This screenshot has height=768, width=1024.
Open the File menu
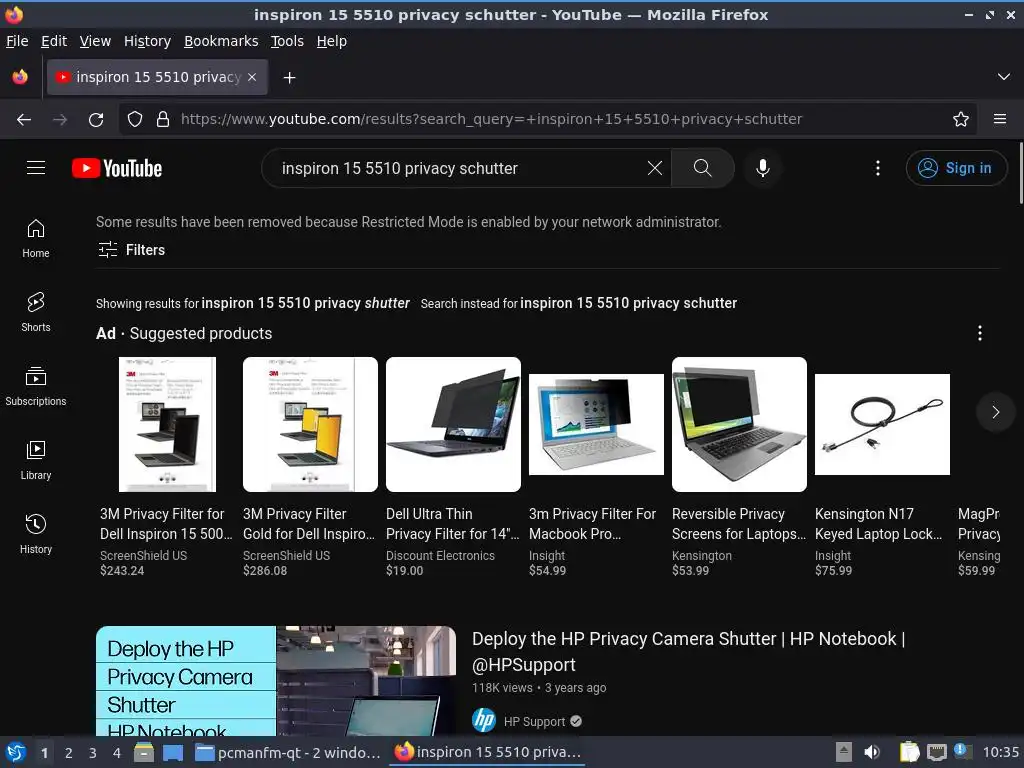tap(17, 41)
